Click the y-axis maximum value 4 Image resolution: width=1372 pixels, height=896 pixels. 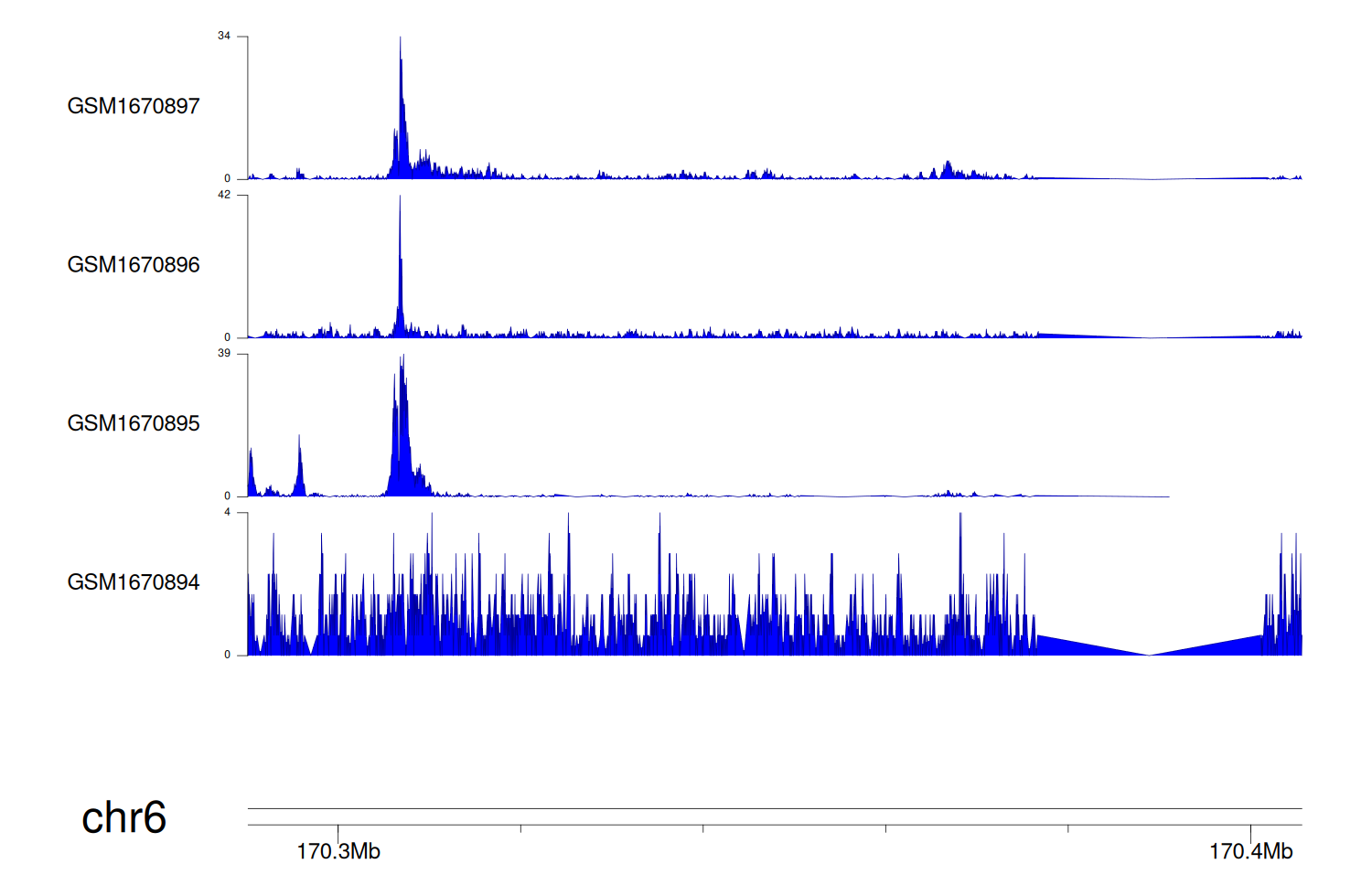[228, 512]
